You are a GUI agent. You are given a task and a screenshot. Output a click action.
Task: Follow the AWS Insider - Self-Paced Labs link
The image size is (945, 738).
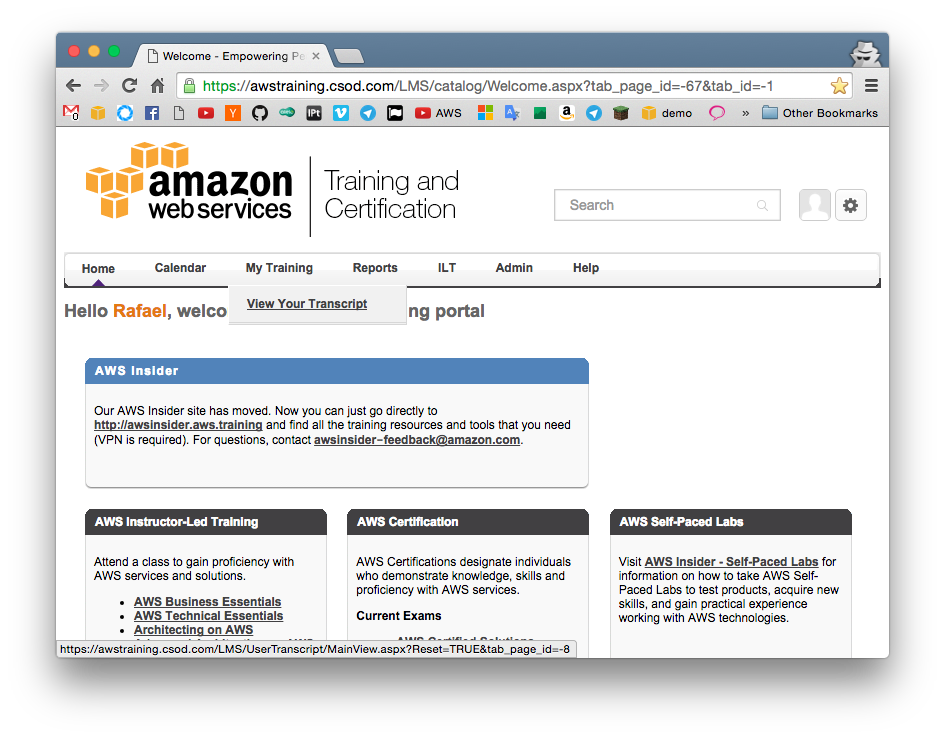point(732,561)
